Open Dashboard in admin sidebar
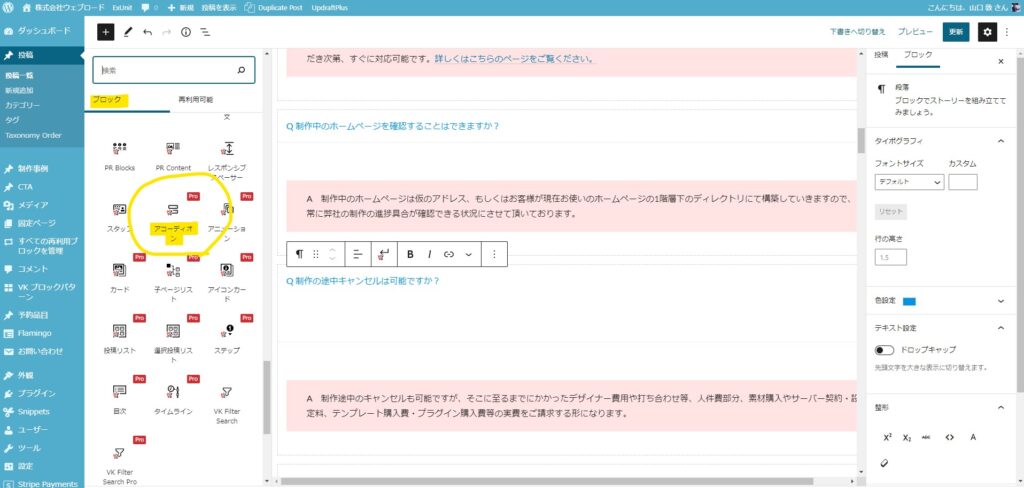This screenshot has width=1024, height=488. (42, 31)
